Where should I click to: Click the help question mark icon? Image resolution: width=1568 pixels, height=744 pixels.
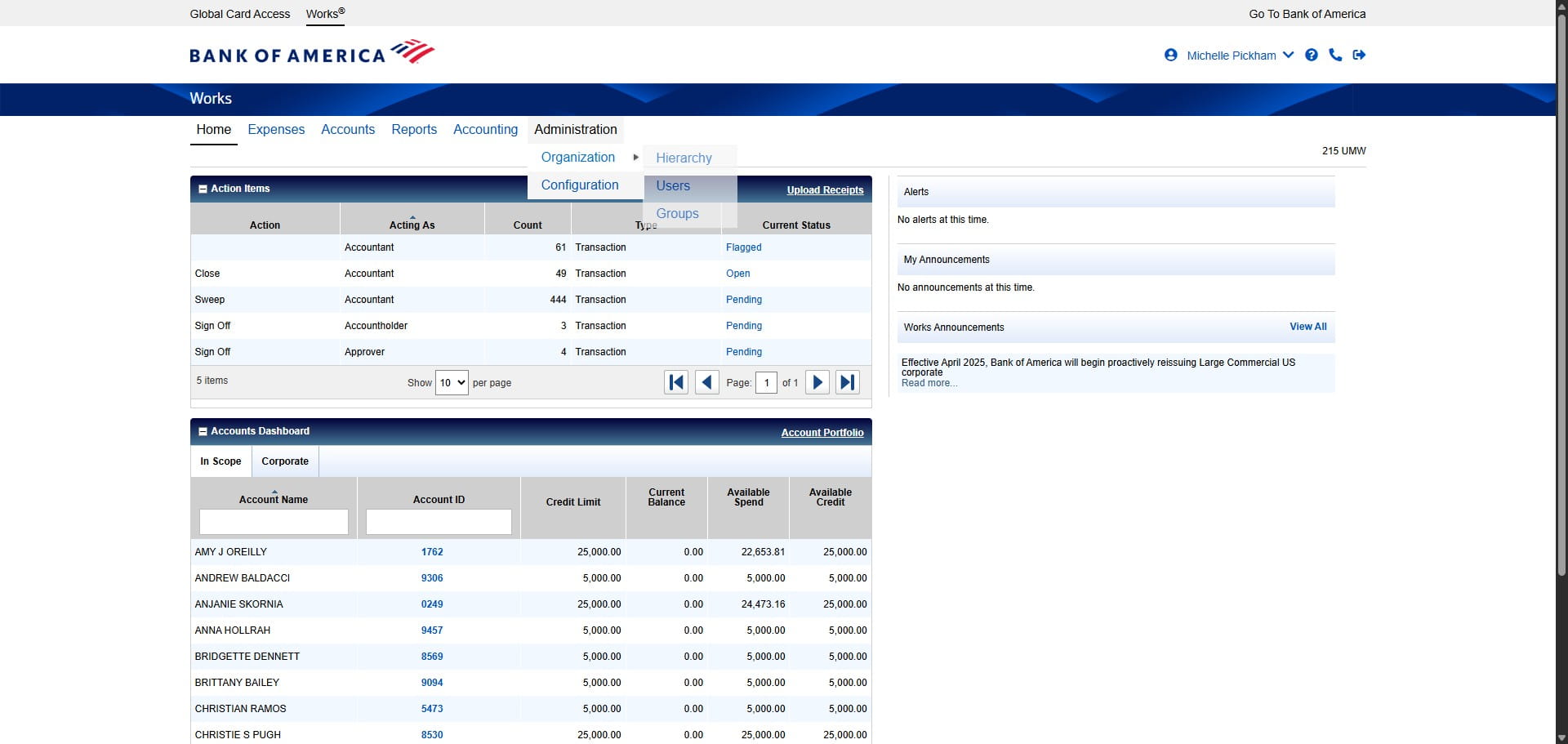click(1312, 55)
